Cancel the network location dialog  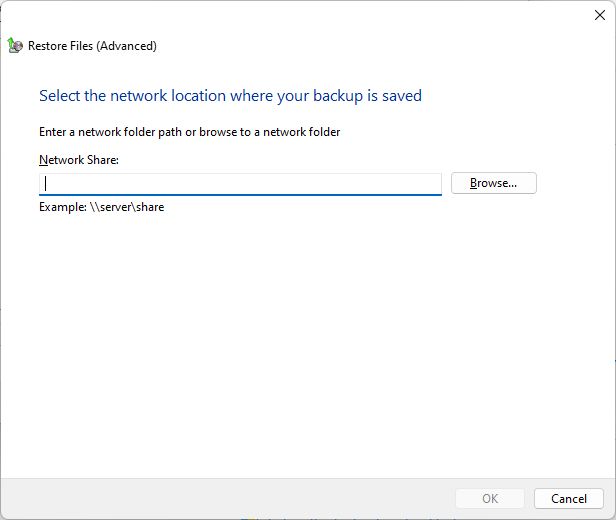[x=568, y=498]
